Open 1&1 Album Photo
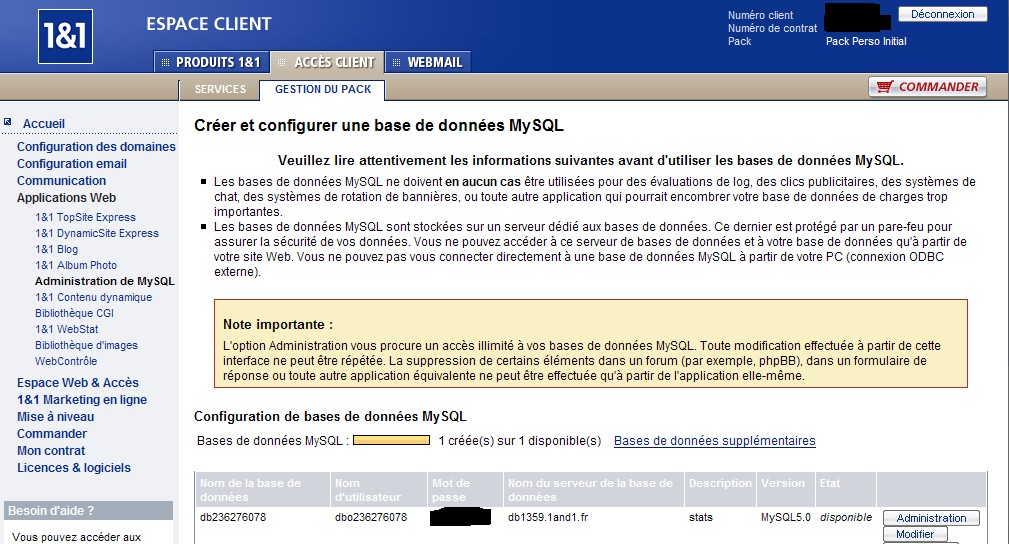Screen dimensions: 1009x544 click(76, 265)
